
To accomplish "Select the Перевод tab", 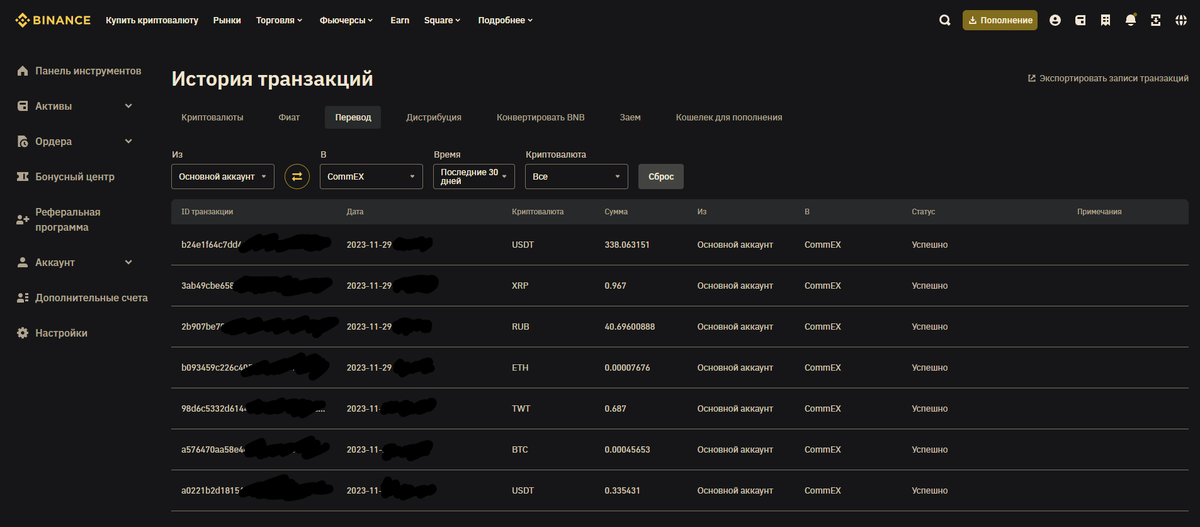I will [x=353, y=117].
